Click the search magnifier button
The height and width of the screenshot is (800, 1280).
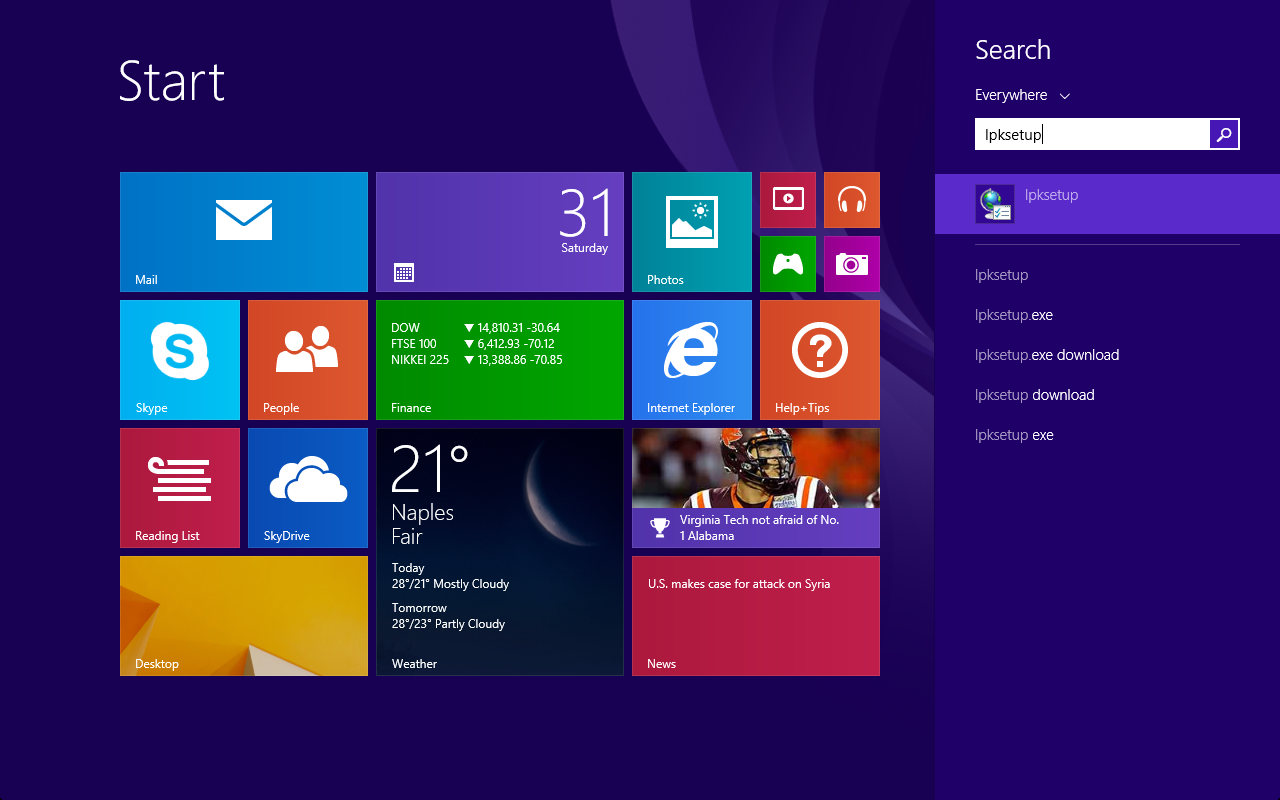tap(1224, 134)
